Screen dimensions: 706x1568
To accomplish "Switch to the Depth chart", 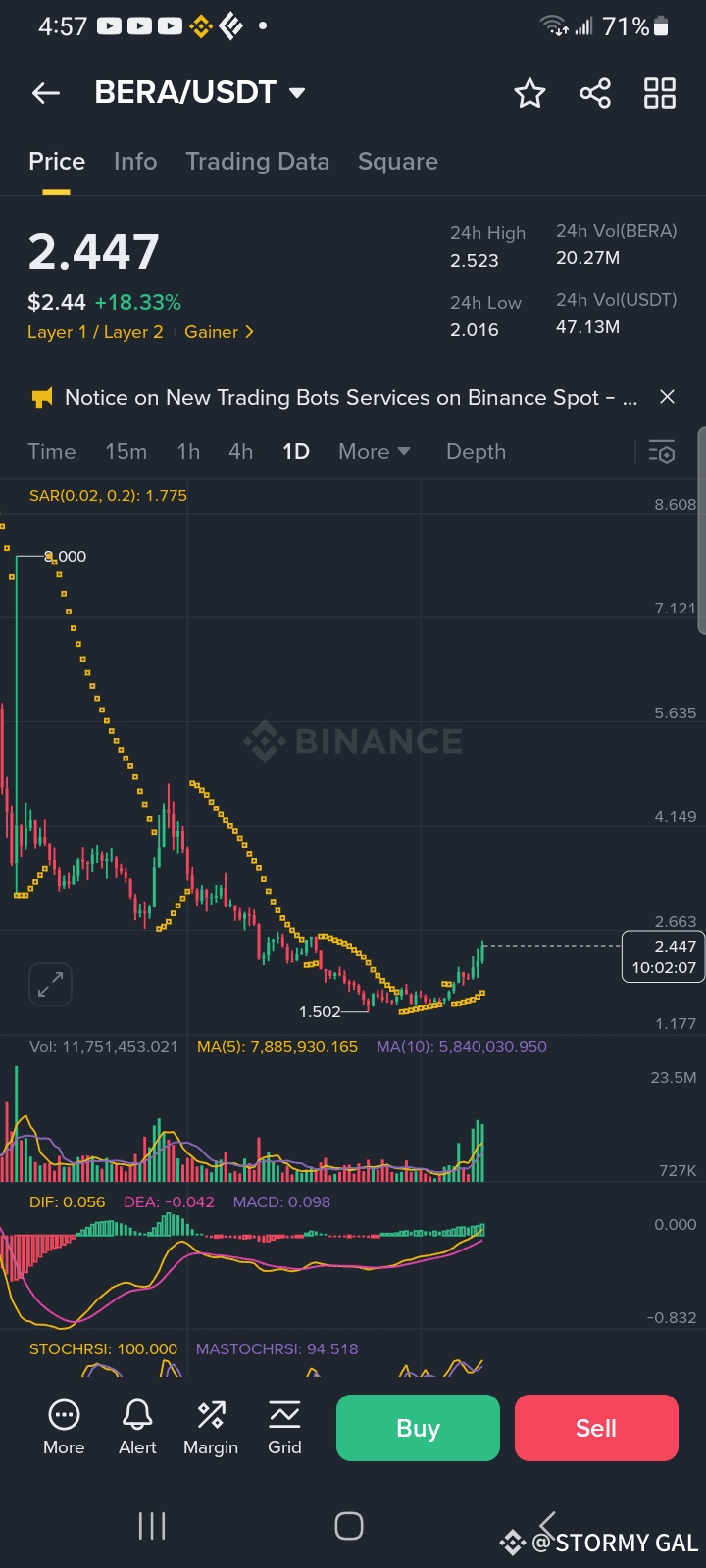I will 477,452.
